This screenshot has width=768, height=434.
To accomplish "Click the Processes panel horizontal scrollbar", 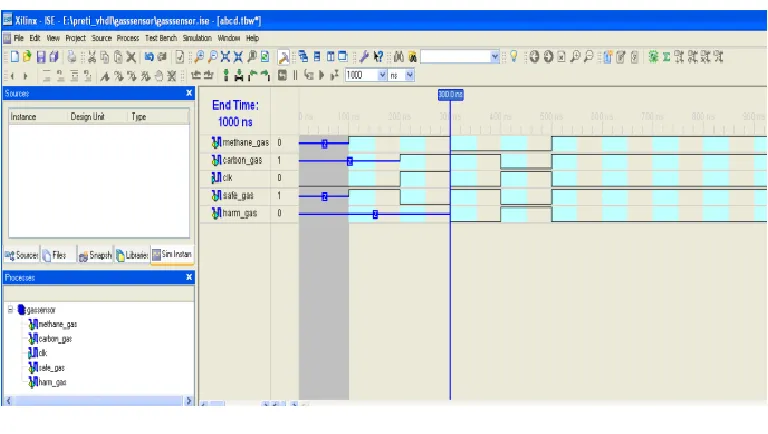I will 99,401.
